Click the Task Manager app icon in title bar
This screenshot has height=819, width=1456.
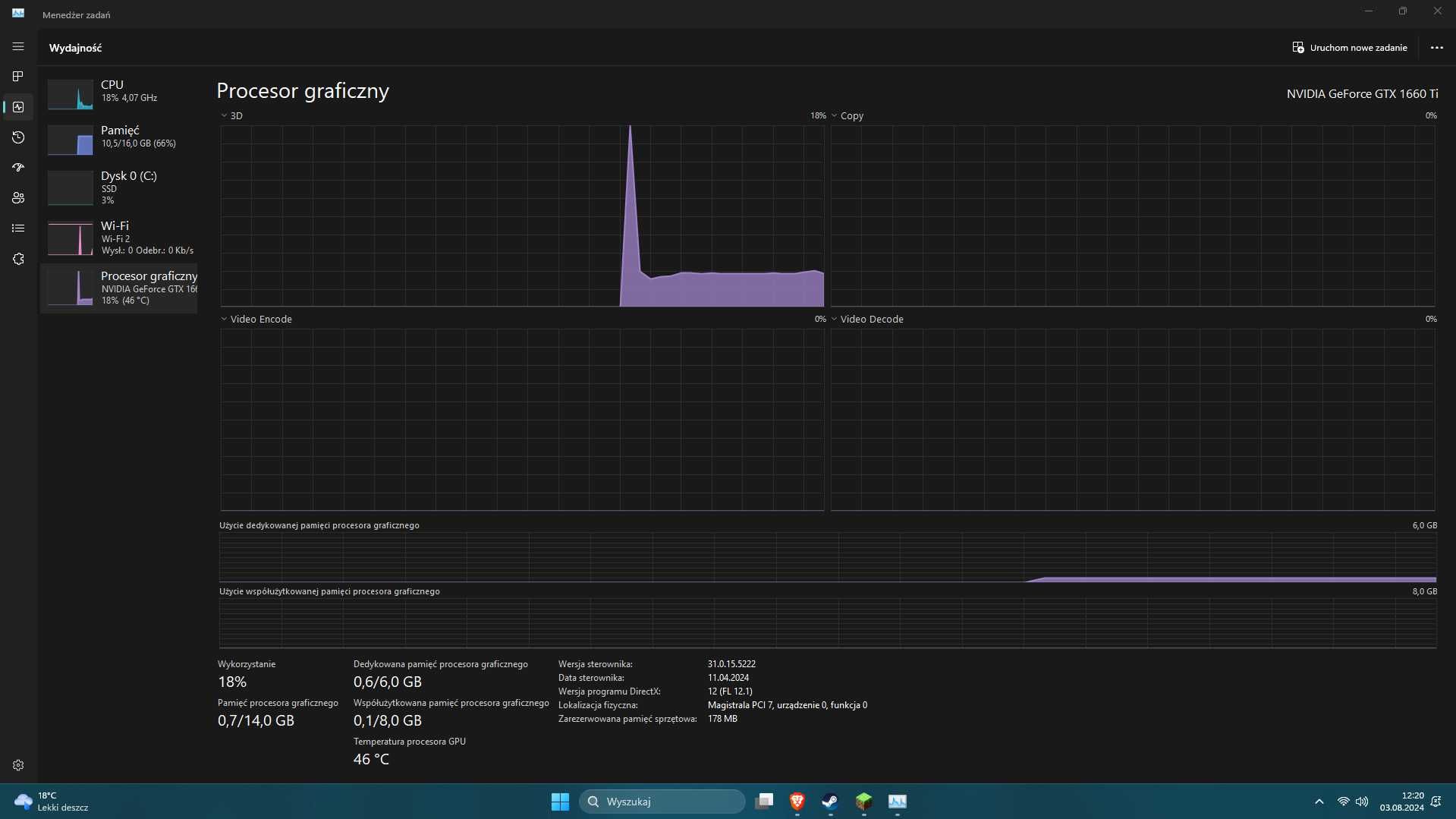pyautogui.click(x=18, y=13)
